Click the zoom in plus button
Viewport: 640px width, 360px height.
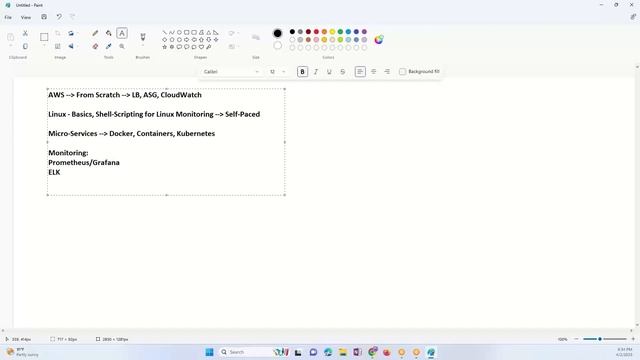633,339
